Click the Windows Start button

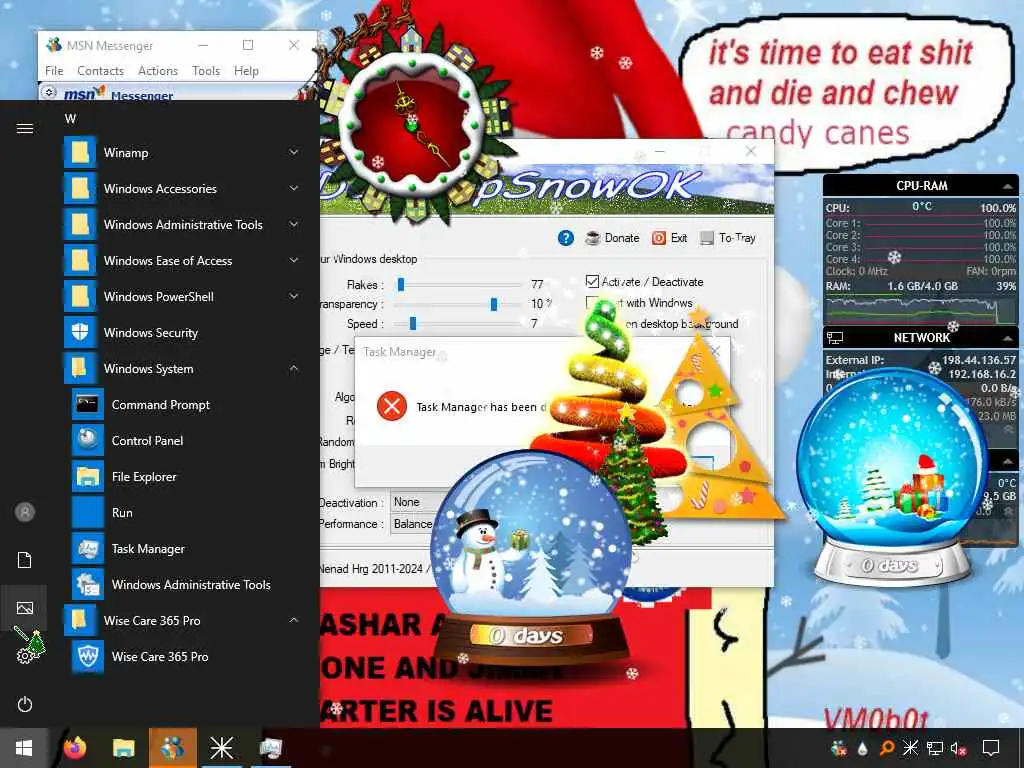24,748
